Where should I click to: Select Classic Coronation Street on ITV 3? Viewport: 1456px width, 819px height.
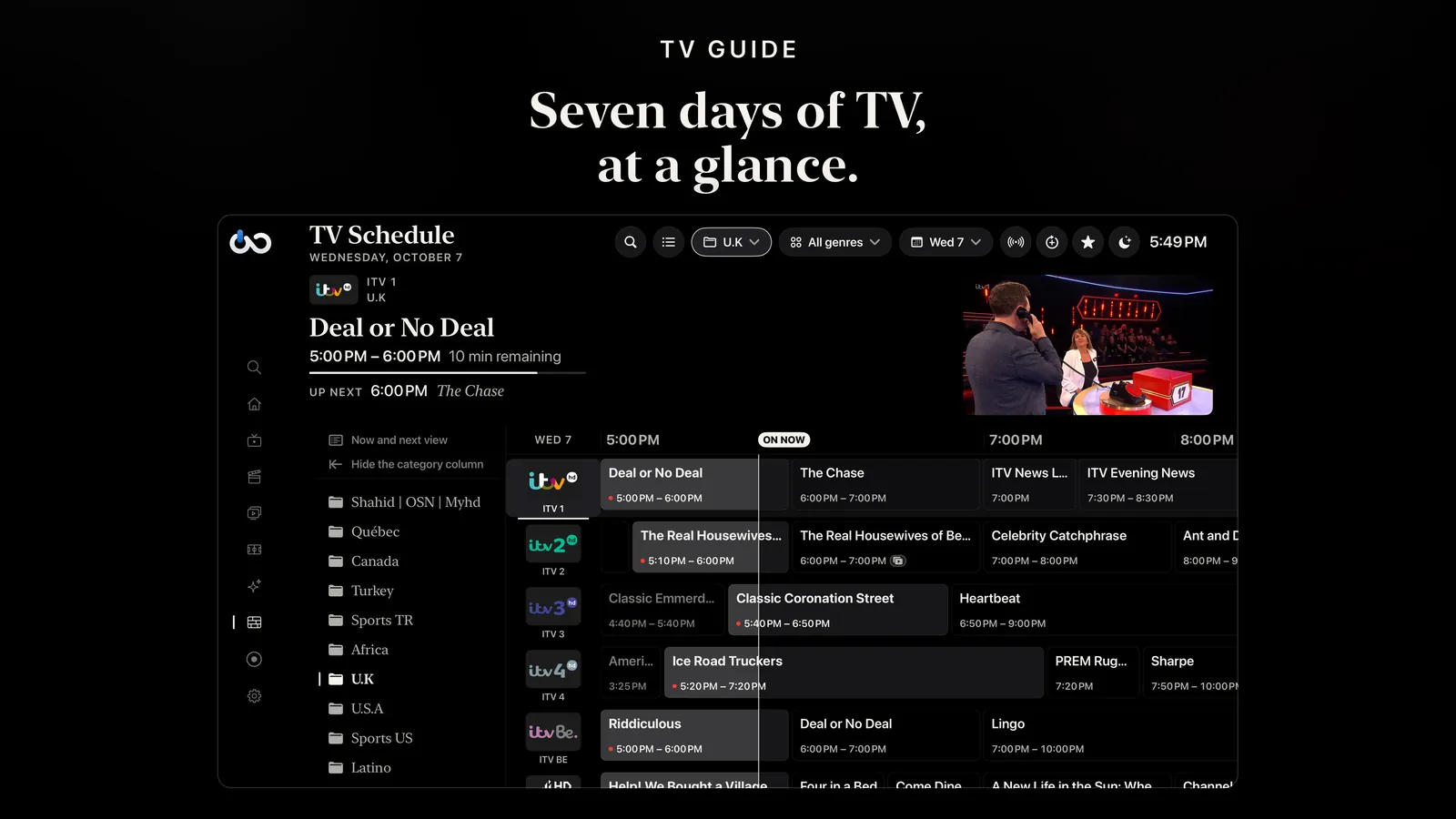[x=838, y=611]
